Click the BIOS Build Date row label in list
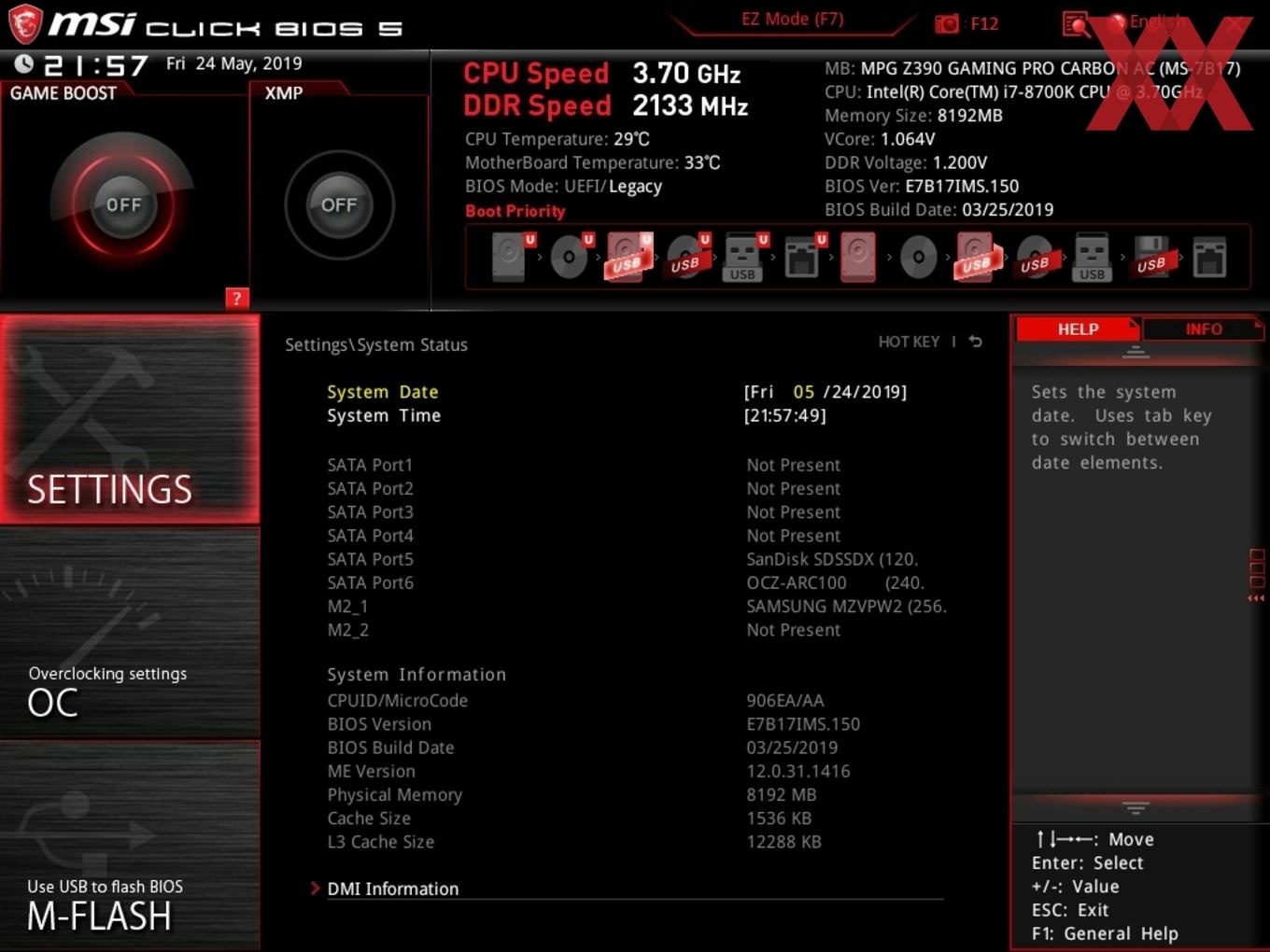This screenshot has width=1270, height=952. pyautogui.click(x=390, y=748)
